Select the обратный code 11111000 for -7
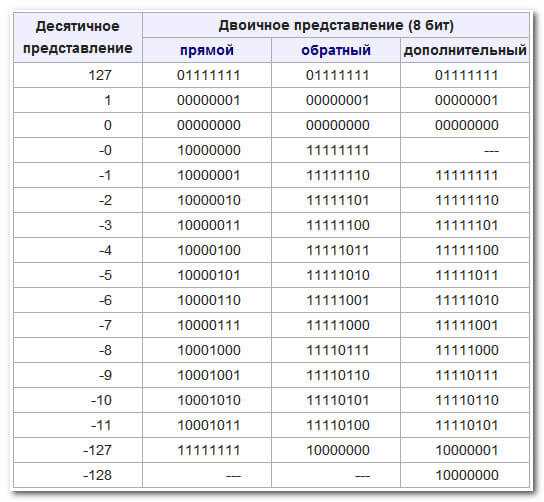 [x=338, y=325]
